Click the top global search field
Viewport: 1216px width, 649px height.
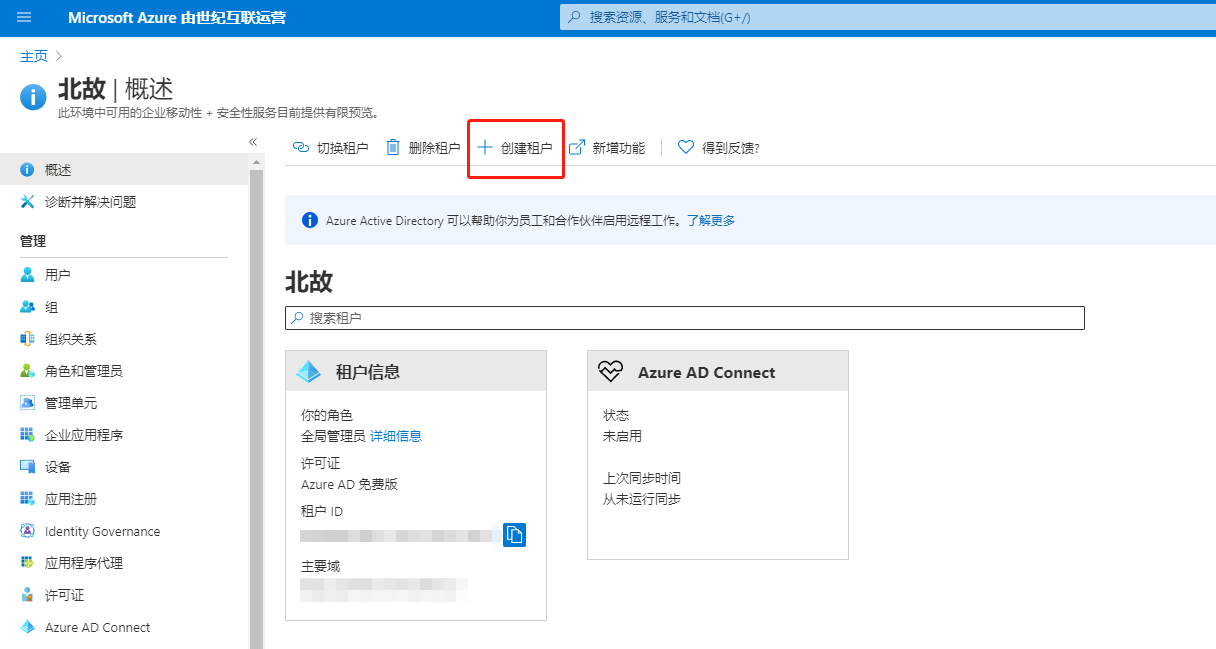880,18
